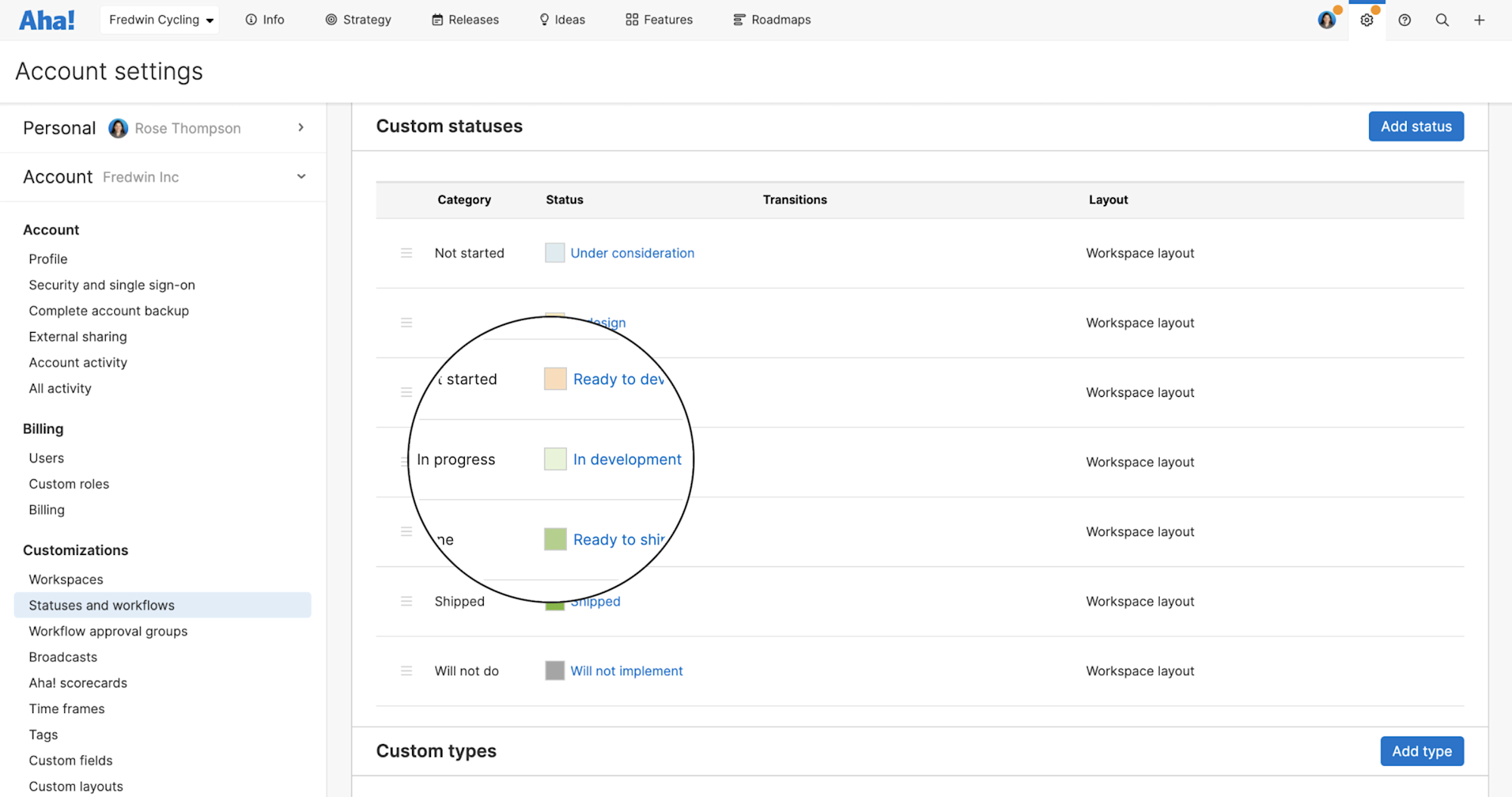Click the In development color swatch

point(555,459)
